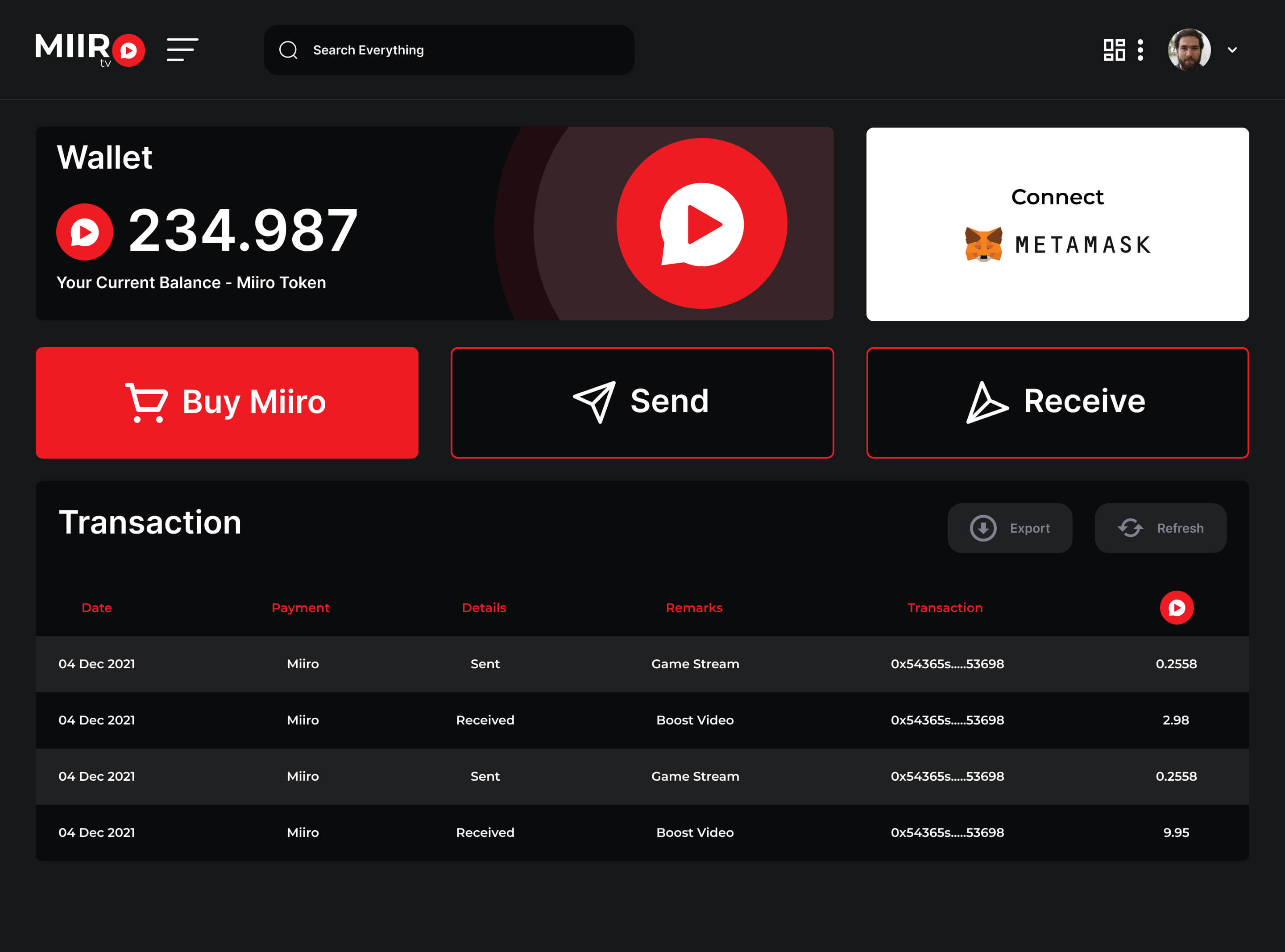Click the Miiro token icon beside balance

click(85, 232)
